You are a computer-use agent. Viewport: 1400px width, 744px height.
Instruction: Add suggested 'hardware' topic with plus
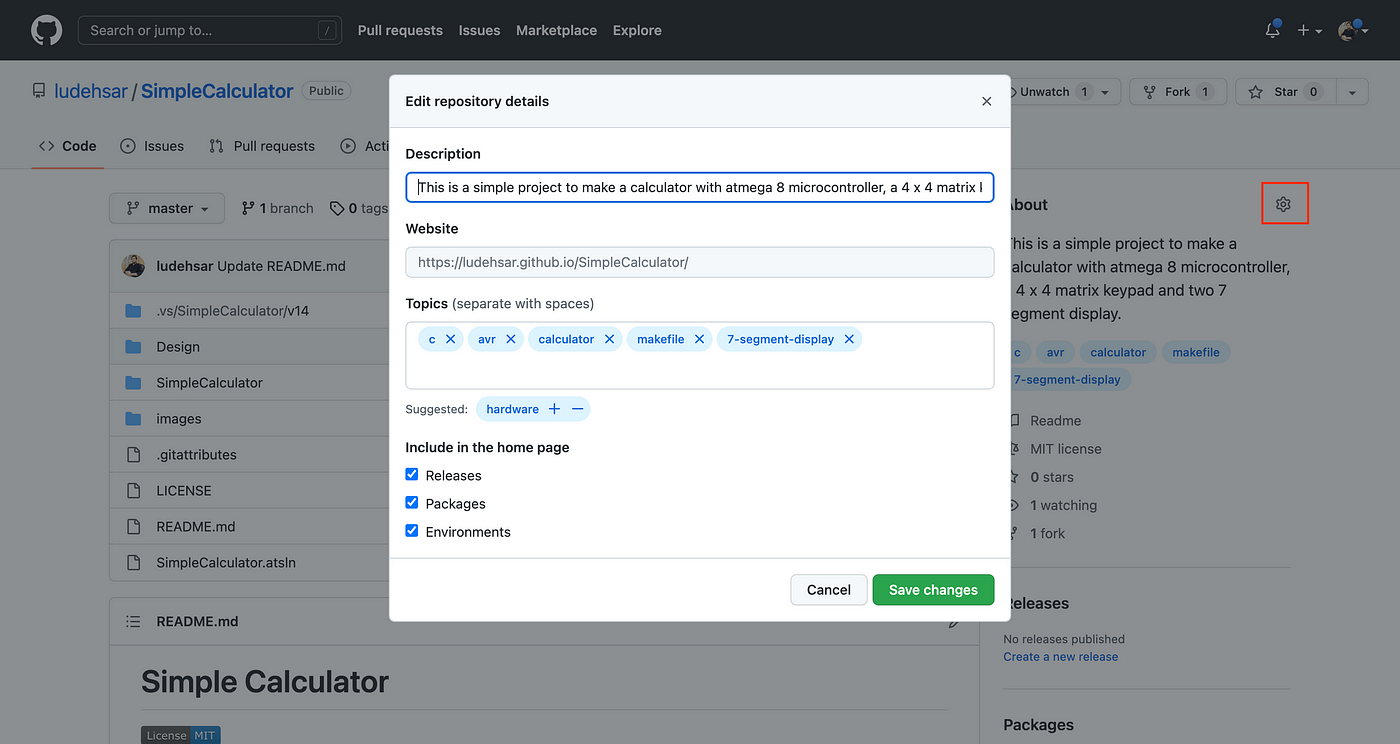coord(554,409)
